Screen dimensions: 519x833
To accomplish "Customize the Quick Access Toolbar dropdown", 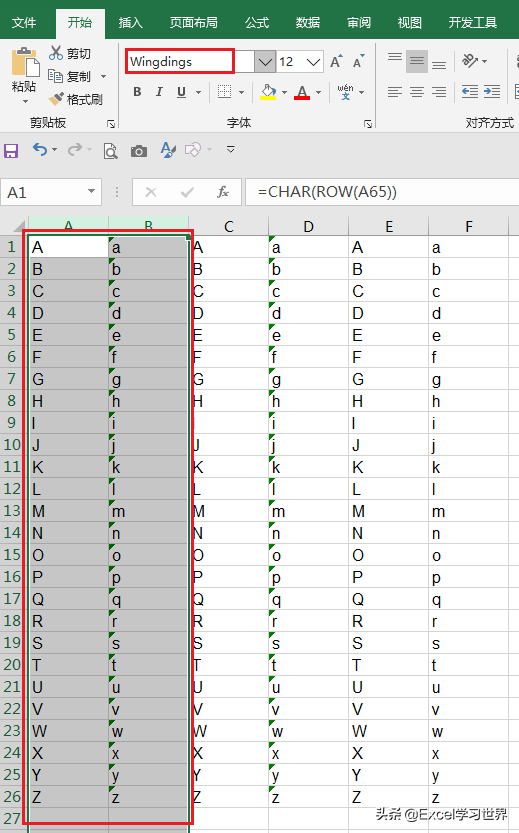I will [x=231, y=149].
